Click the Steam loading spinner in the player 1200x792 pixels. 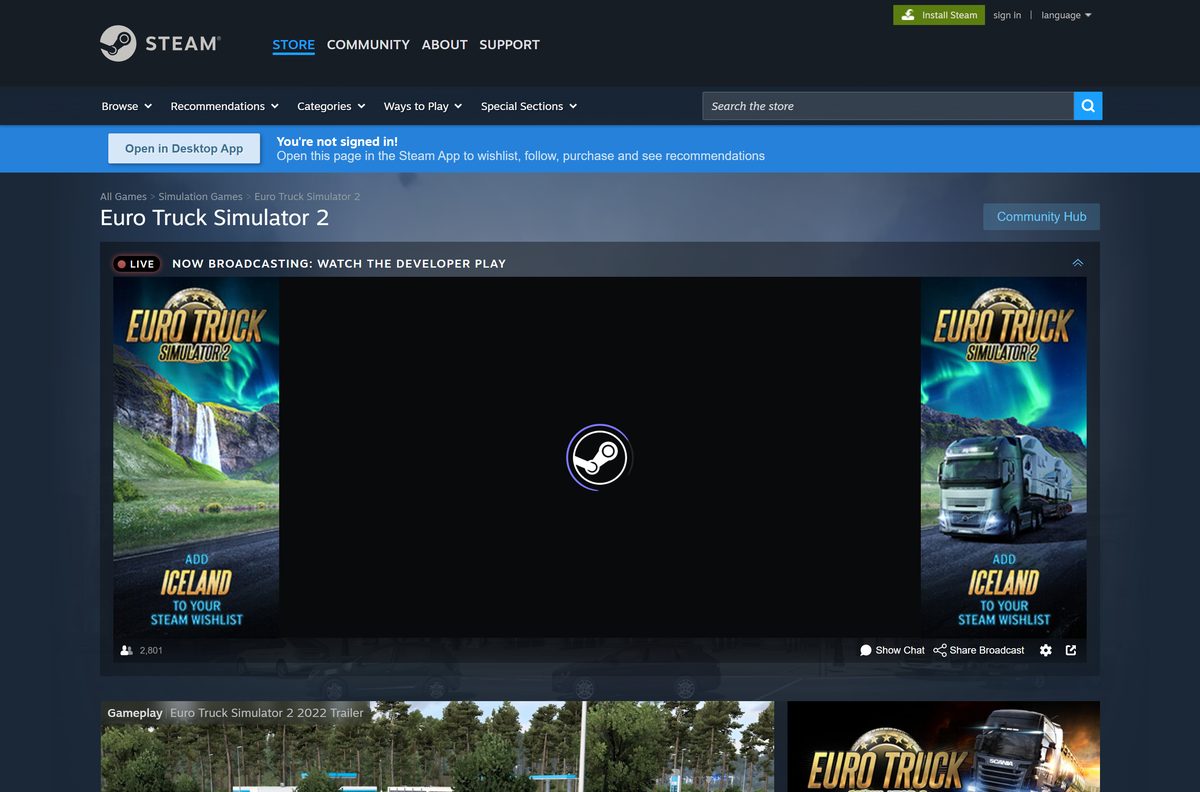tap(600, 458)
